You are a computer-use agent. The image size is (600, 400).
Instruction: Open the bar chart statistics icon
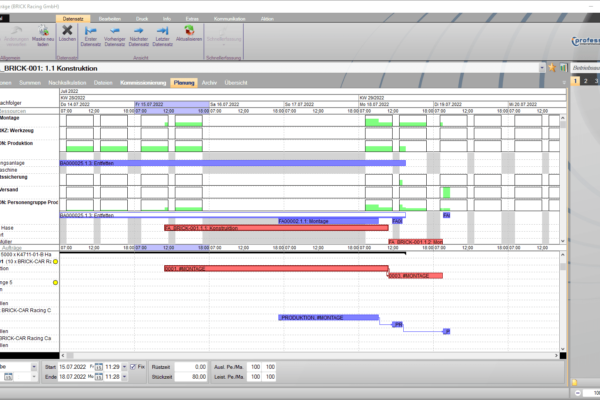click(563, 68)
